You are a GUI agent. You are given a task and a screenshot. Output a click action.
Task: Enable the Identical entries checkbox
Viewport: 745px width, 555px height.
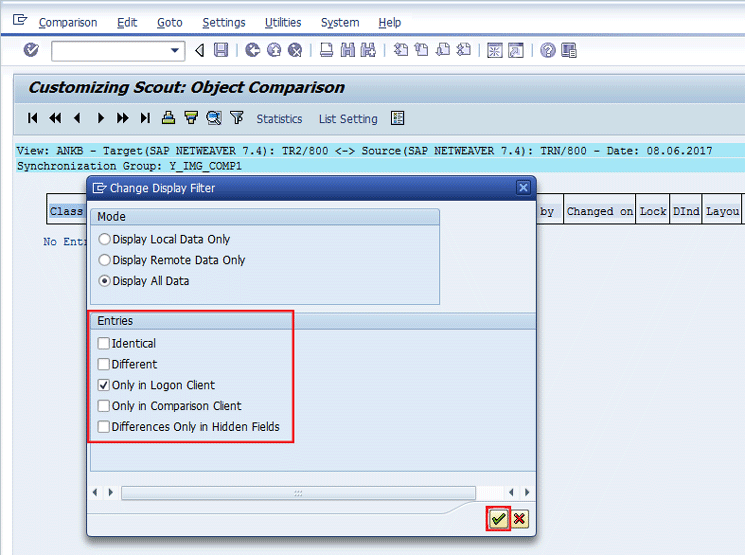point(104,343)
